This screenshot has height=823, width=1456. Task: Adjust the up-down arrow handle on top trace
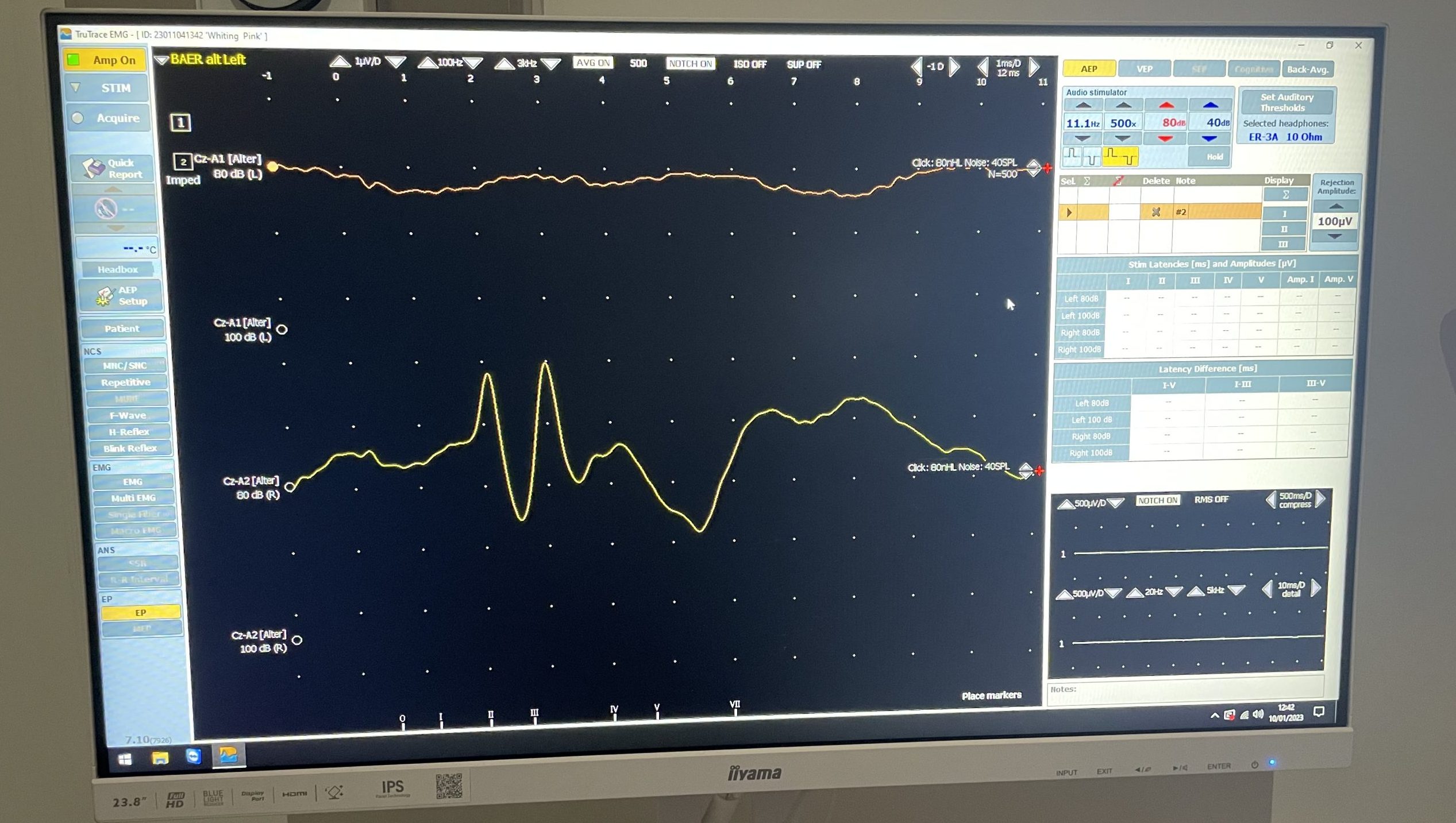pos(1034,168)
